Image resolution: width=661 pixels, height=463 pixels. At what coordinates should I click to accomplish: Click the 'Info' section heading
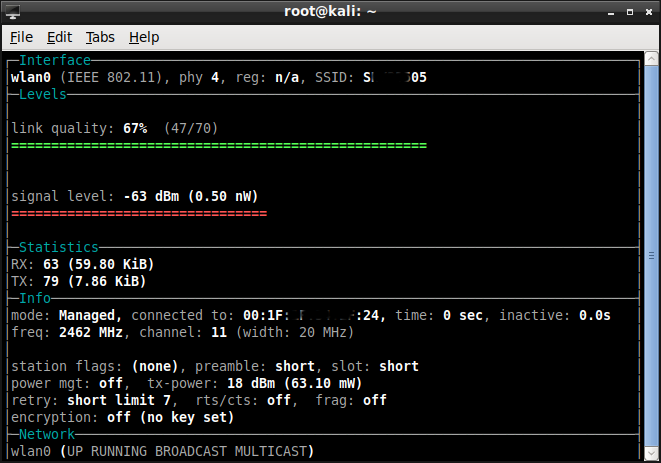(35, 298)
